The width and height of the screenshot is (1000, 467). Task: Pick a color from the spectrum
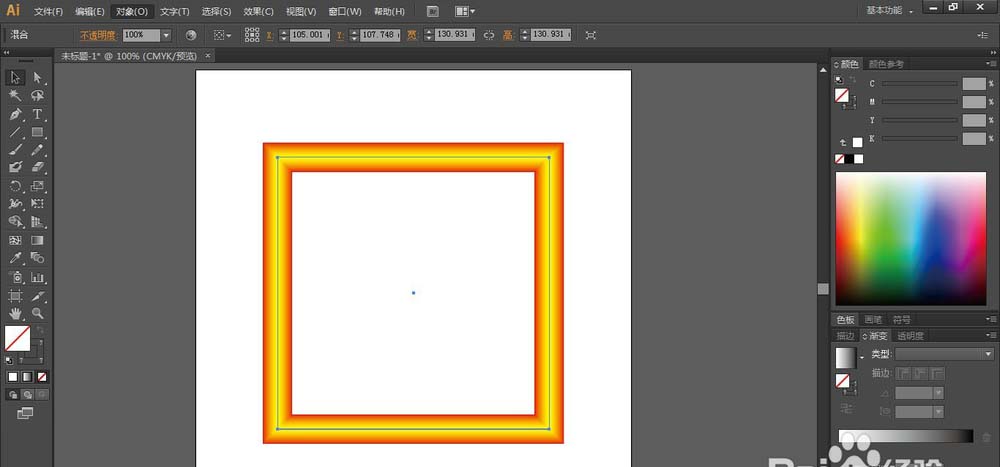(911, 239)
